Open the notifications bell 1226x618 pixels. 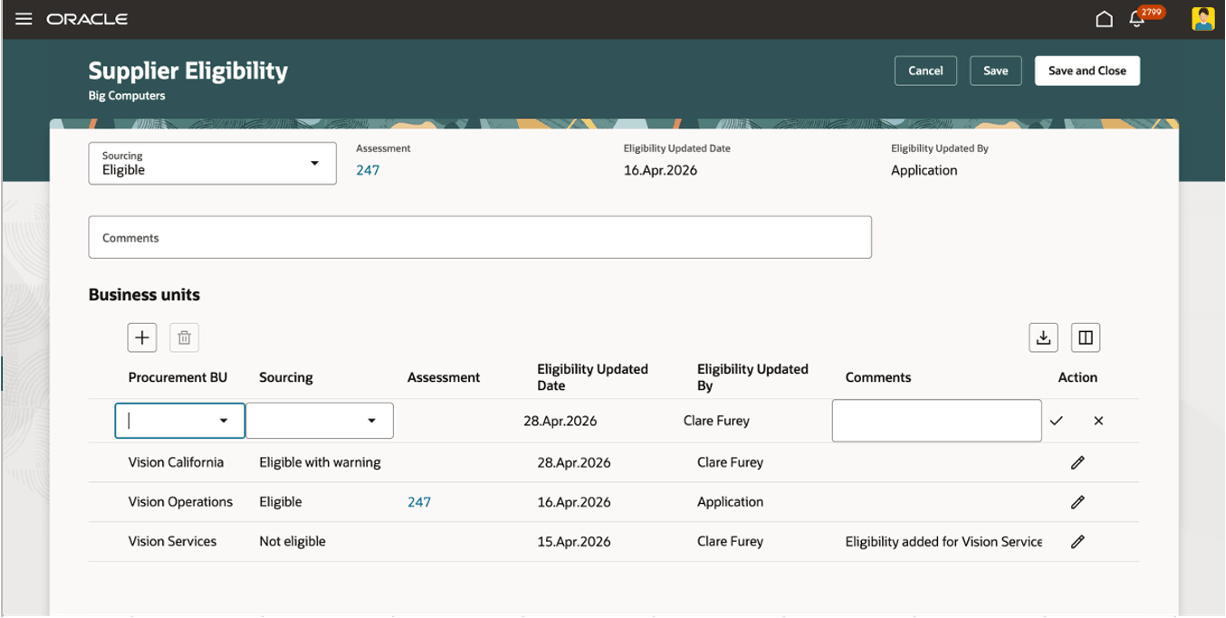[x=1137, y=19]
